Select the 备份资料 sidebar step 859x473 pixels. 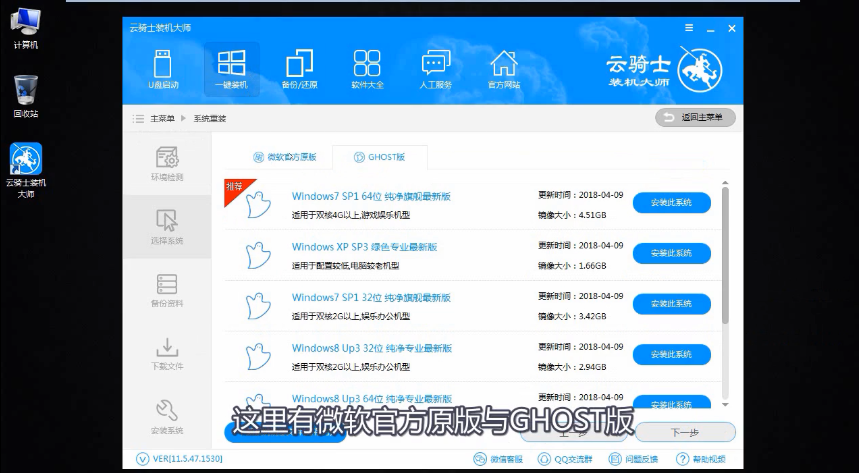(x=167, y=290)
